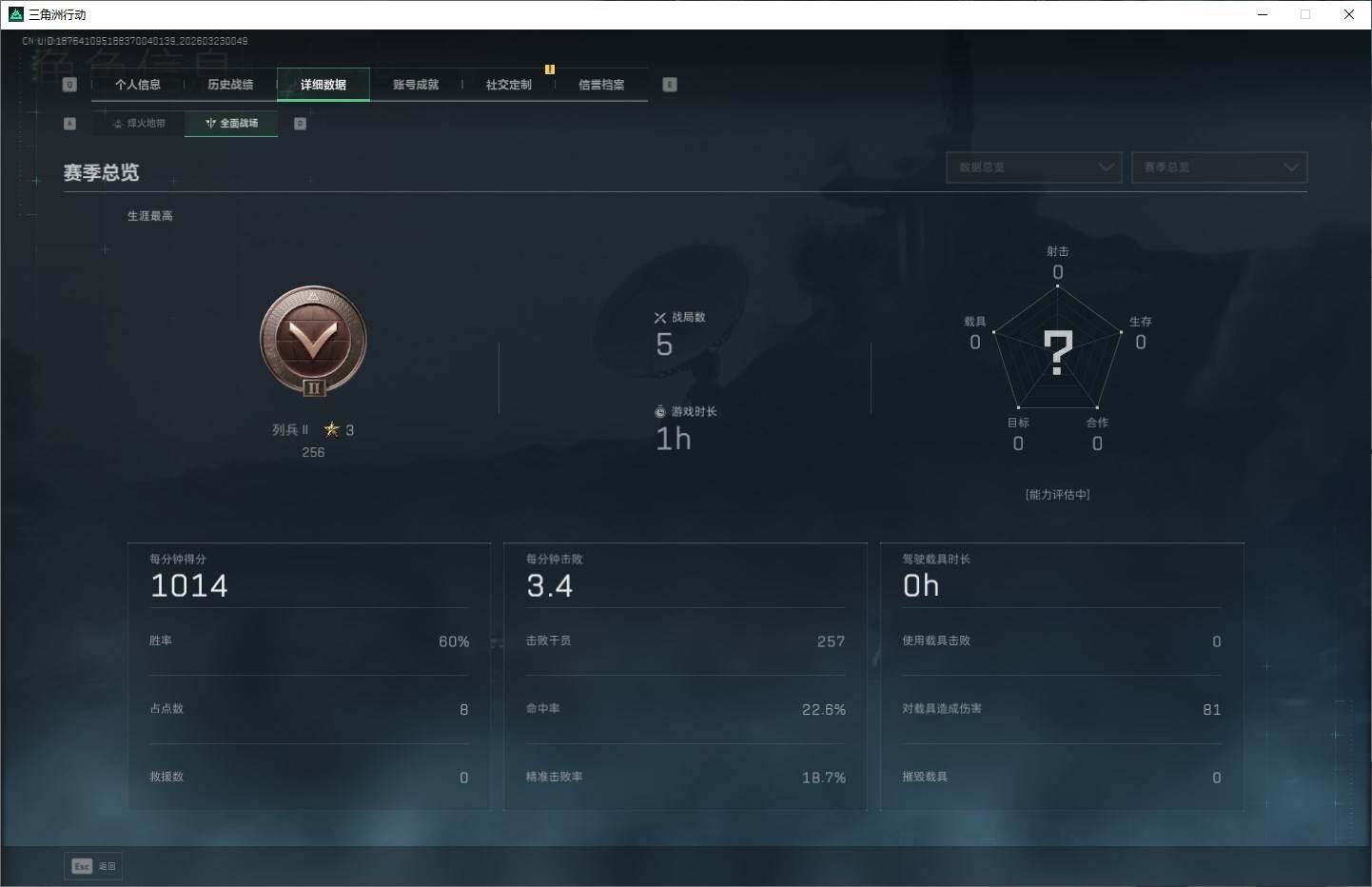
Task: Click the 目标 radar axis label
Action: tap(1018, 423)
